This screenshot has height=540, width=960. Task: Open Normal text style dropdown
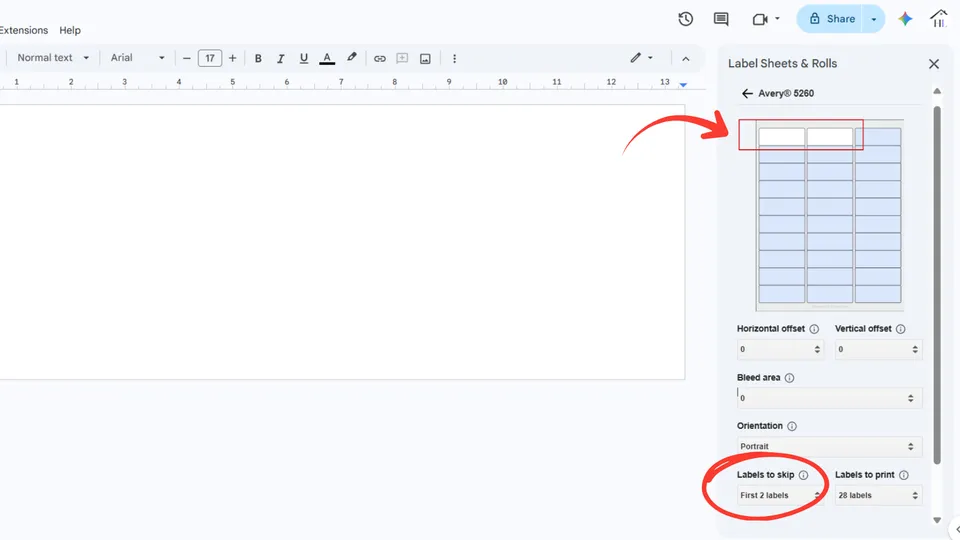pyautogui.click(x=53, y=58)
